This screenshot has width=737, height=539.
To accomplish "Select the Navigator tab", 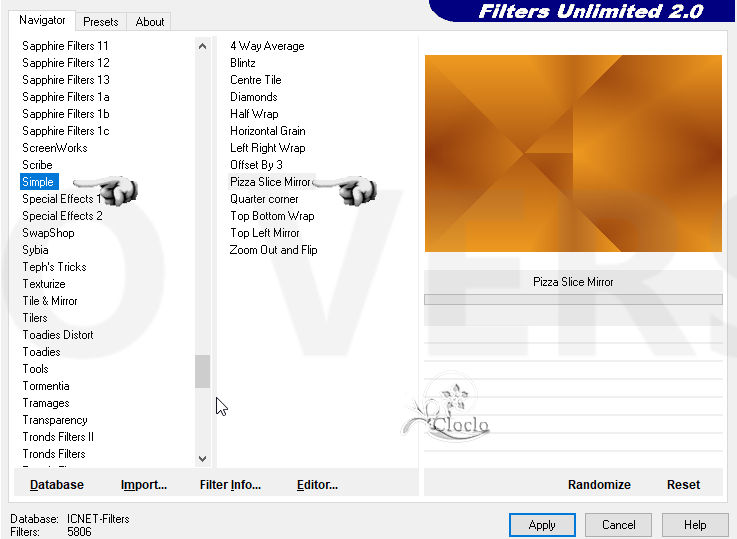I will point(42,20).
